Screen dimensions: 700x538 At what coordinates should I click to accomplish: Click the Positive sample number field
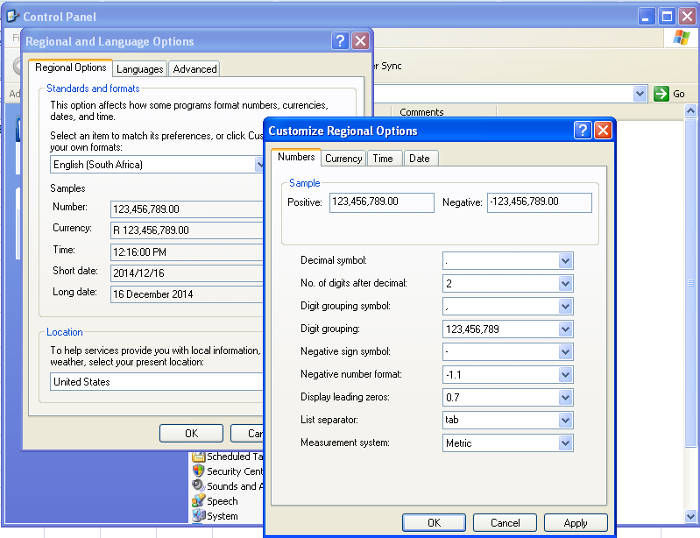(381, 202)
